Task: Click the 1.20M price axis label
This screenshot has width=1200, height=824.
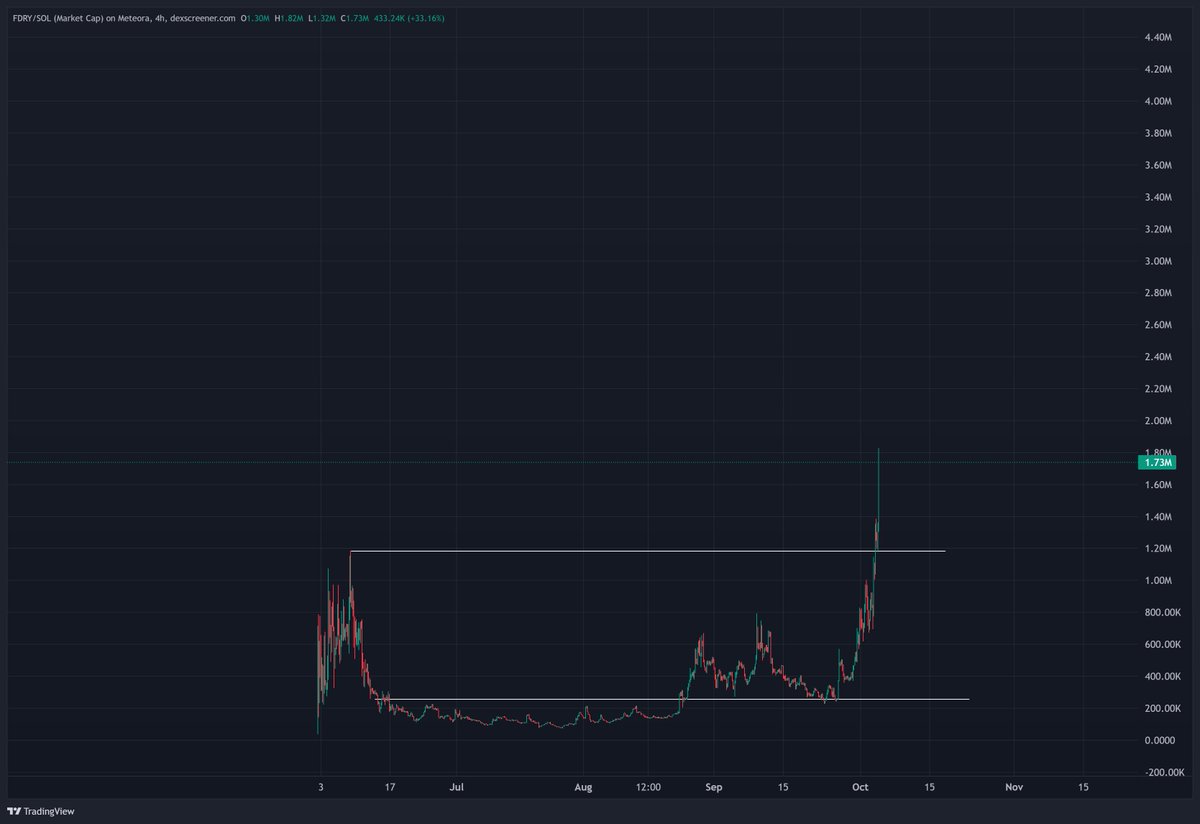Action: click(1156, 549)
